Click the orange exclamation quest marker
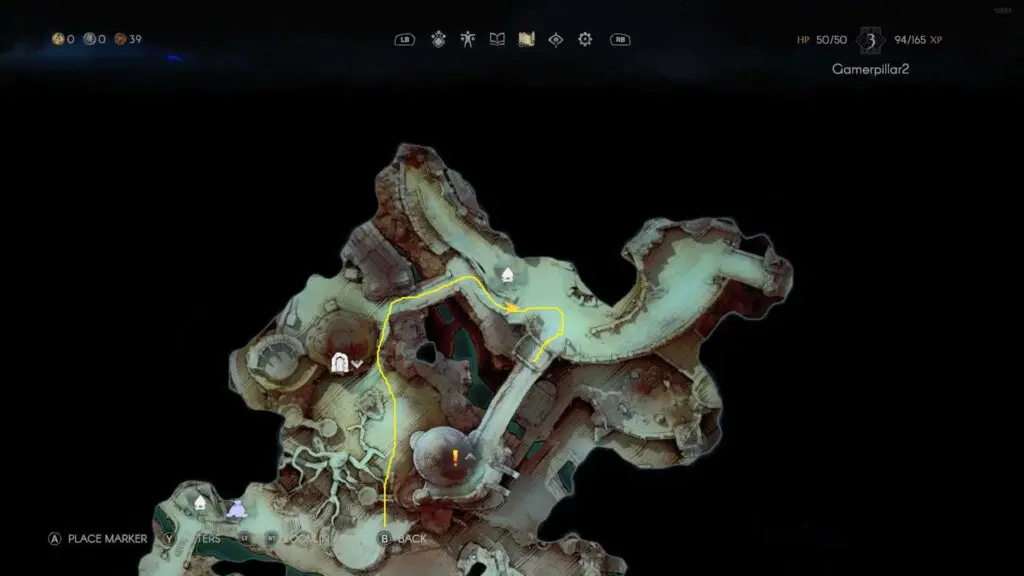Image resolution: width=1024 pixels, height=576 pixels. [x=456, y=459]
